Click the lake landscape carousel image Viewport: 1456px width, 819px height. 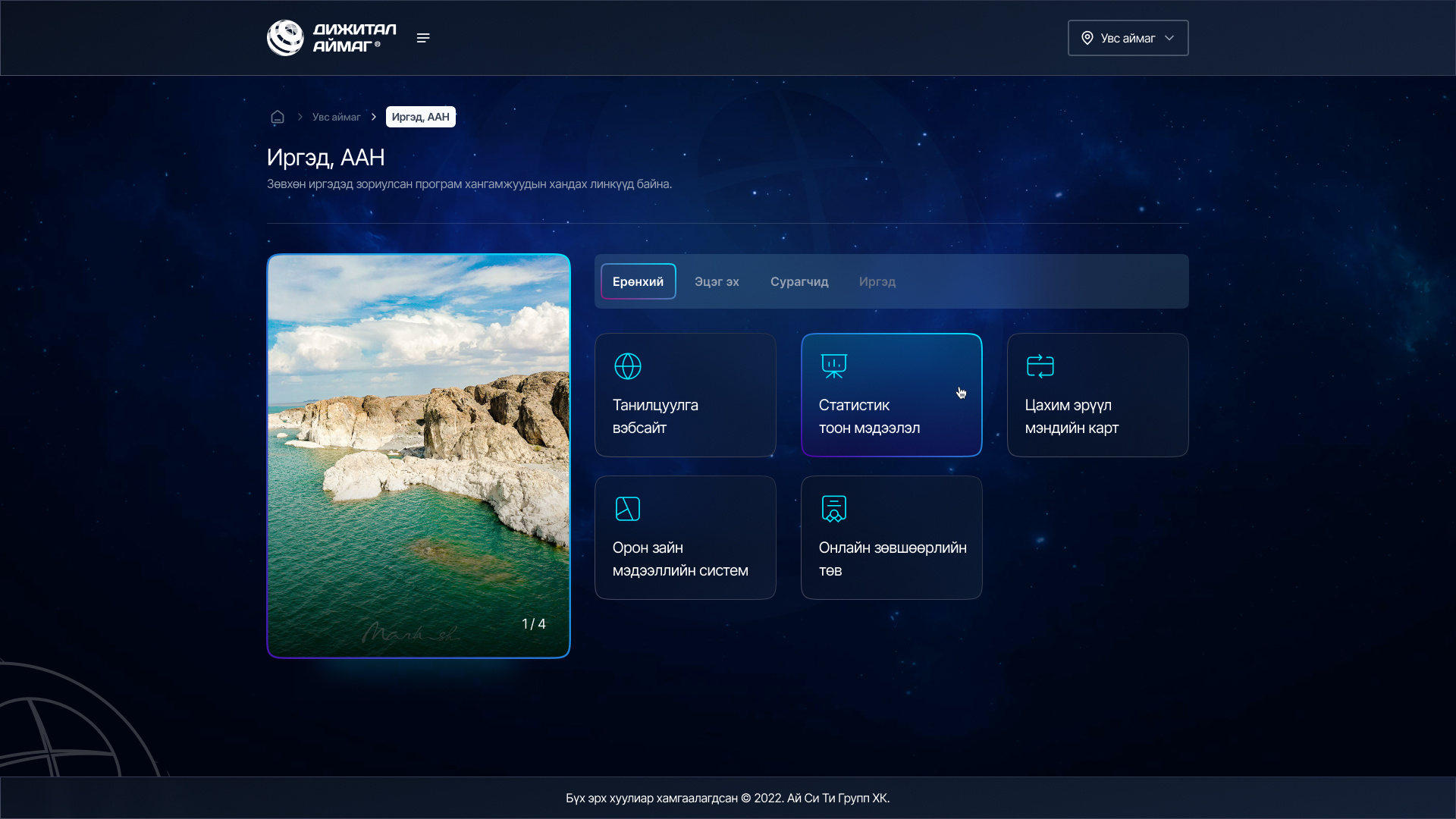tap(419, 455)
